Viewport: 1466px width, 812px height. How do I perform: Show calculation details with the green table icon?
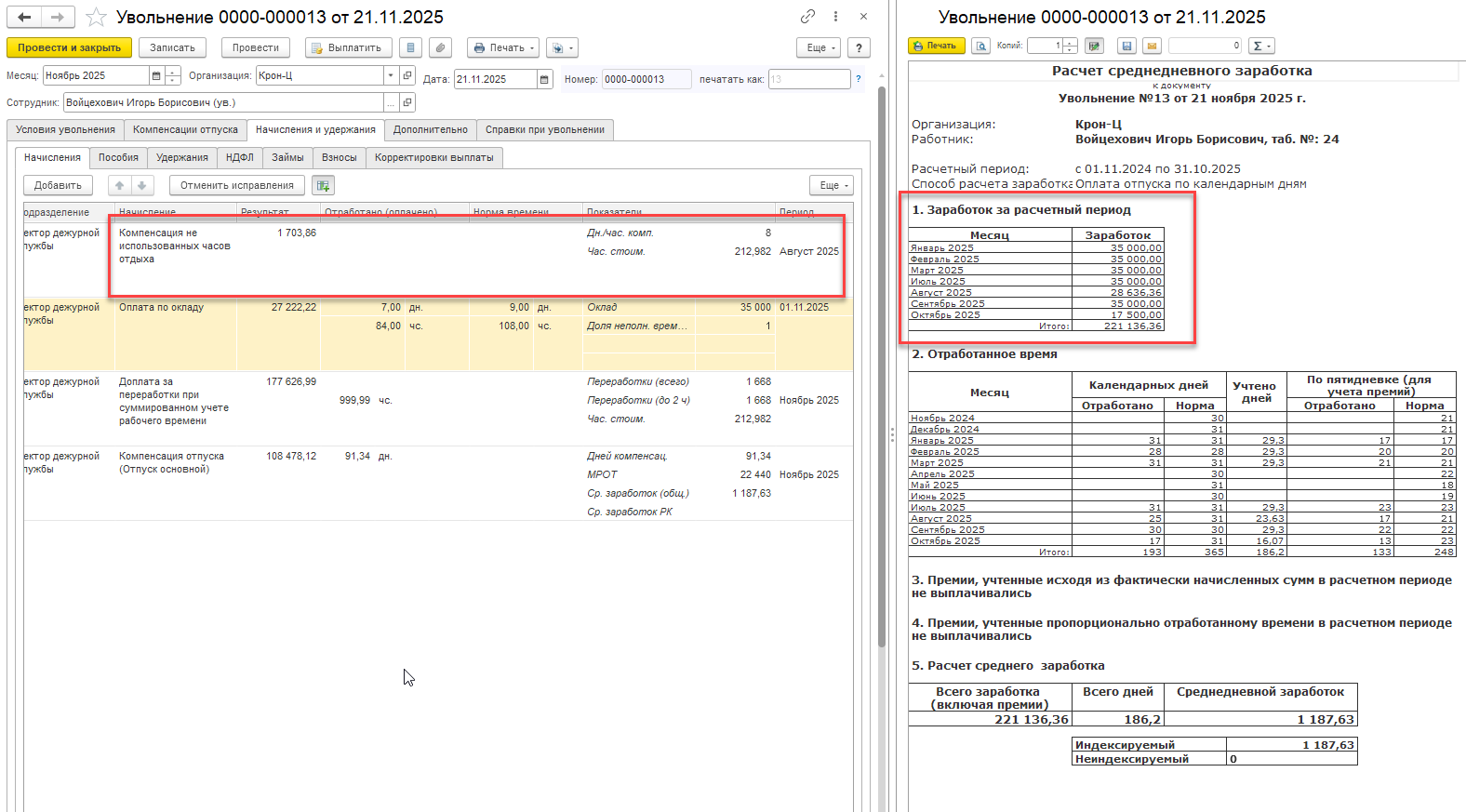coord(323,185)
